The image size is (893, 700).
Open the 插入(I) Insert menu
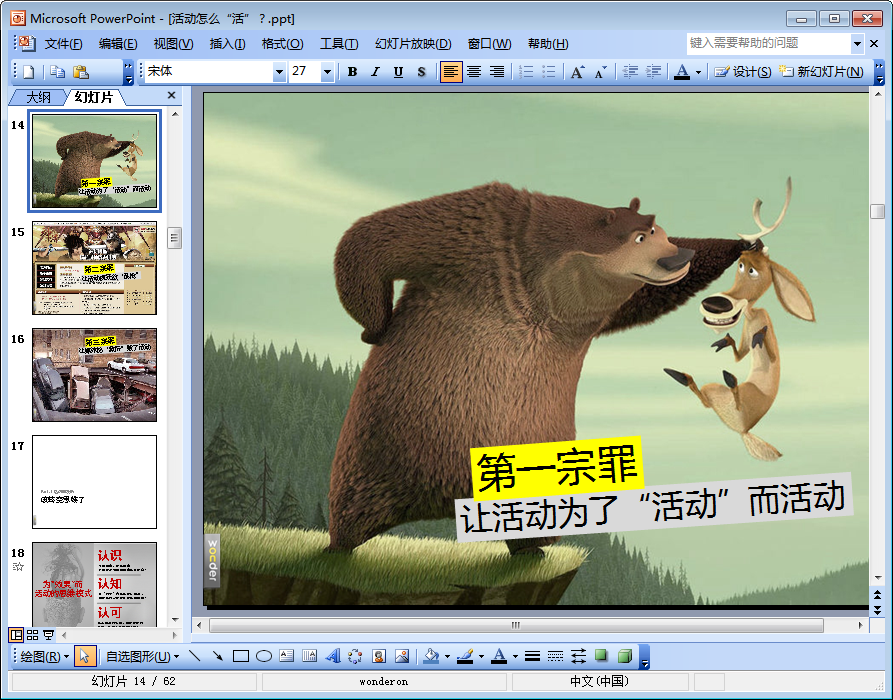tap(227, 44)
